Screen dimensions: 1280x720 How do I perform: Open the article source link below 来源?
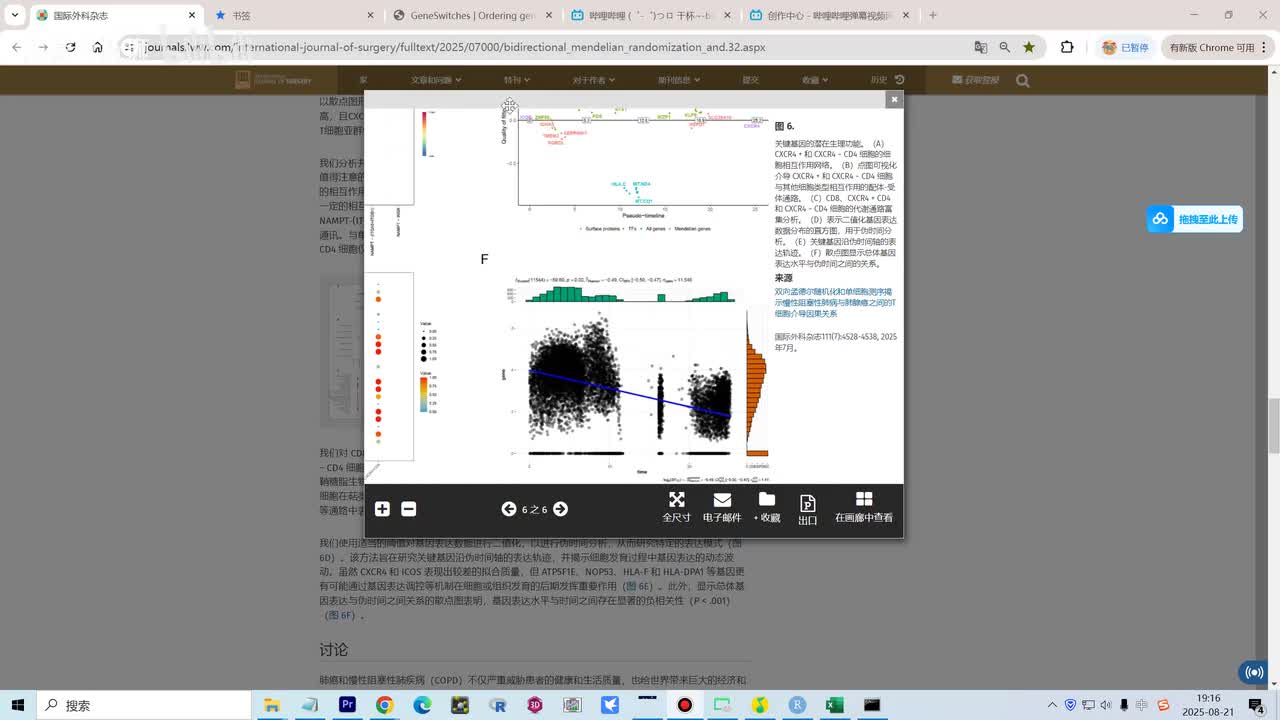pos(835,302)
